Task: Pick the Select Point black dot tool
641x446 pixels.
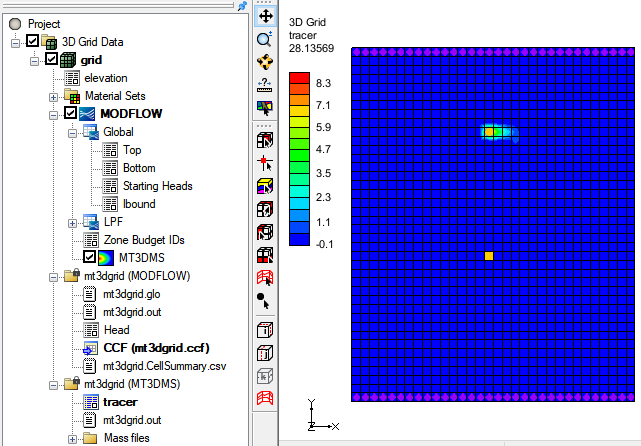Action: tap(264, 301)
